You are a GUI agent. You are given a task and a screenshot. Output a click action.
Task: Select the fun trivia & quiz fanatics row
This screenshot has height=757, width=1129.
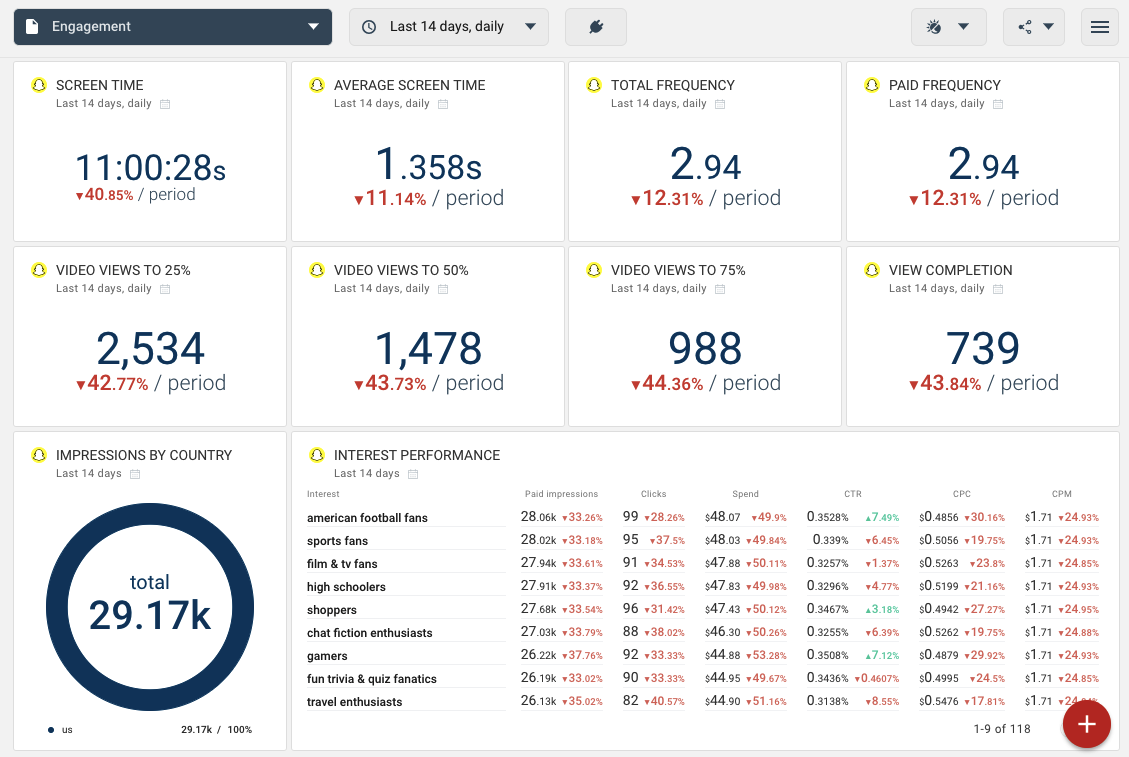[x=704, y=678]
